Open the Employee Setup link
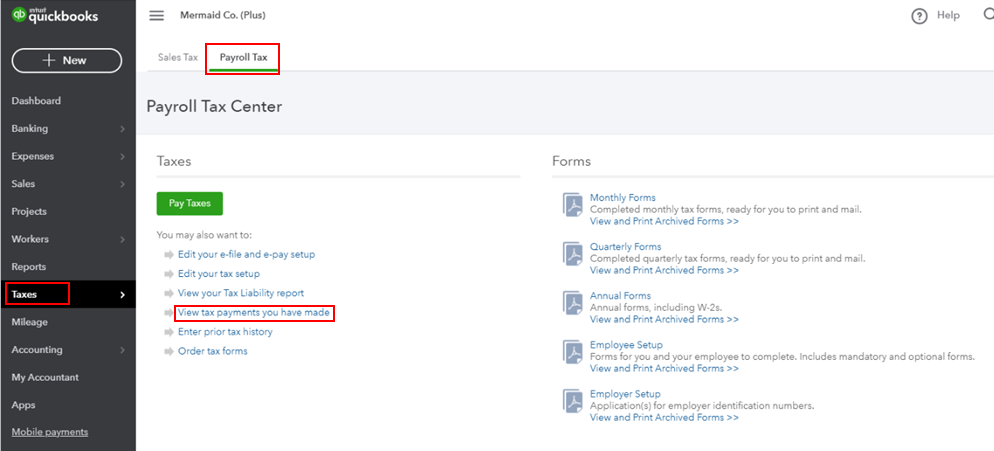The width and height of the screenshot is (994, 451). (626, 345)
